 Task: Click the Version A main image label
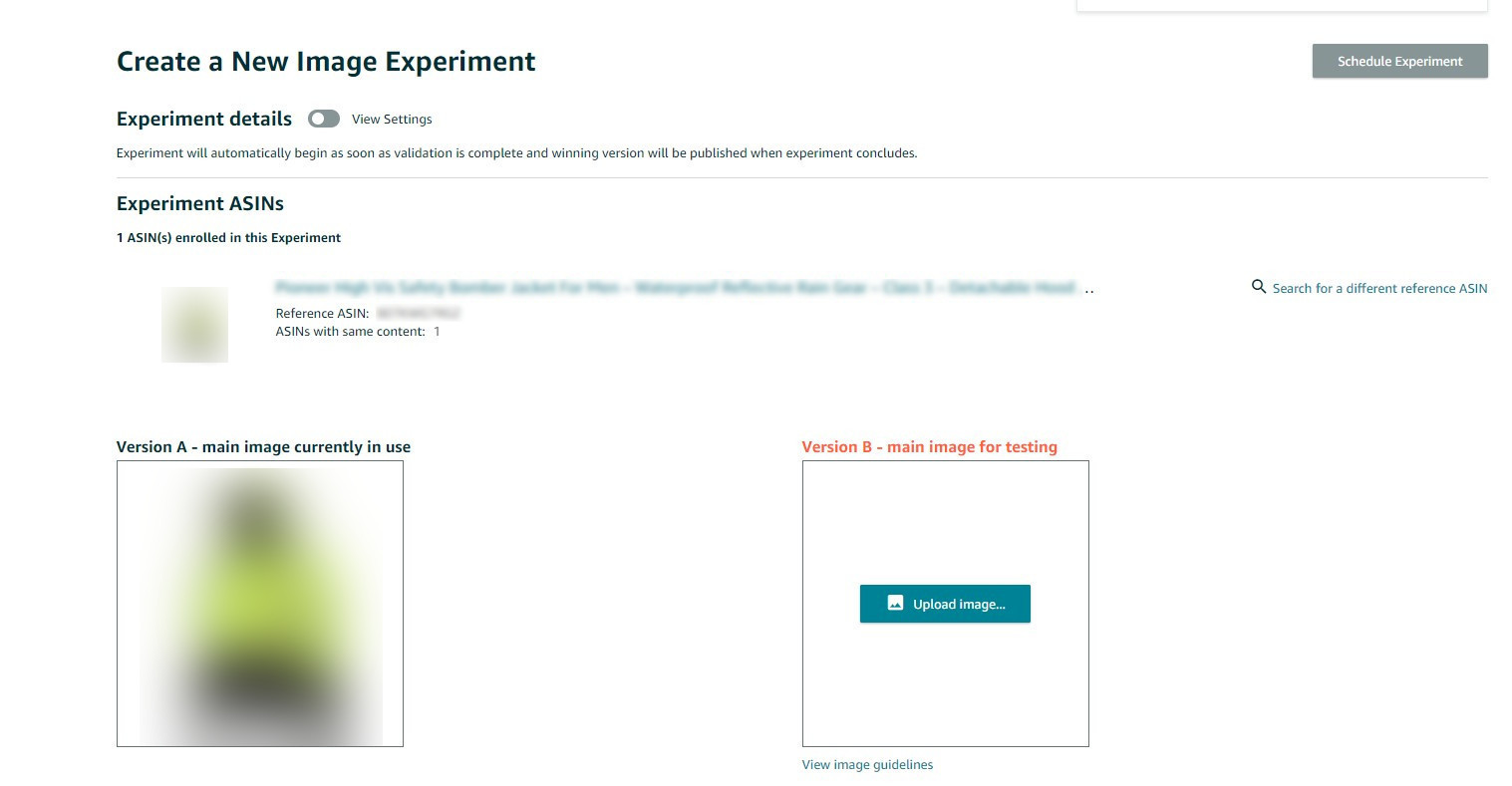[x=263, y=447]
